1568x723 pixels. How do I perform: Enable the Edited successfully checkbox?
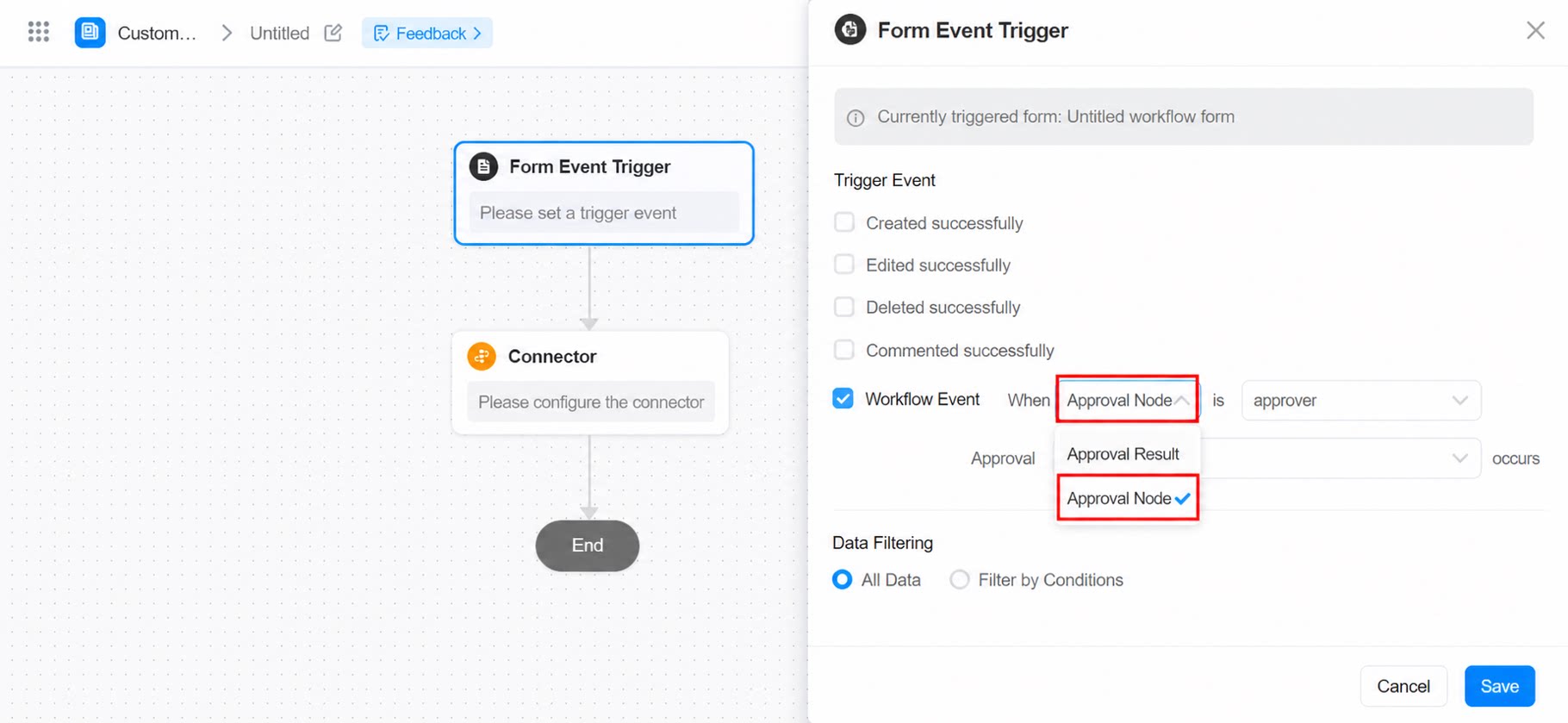coord(844,265)
